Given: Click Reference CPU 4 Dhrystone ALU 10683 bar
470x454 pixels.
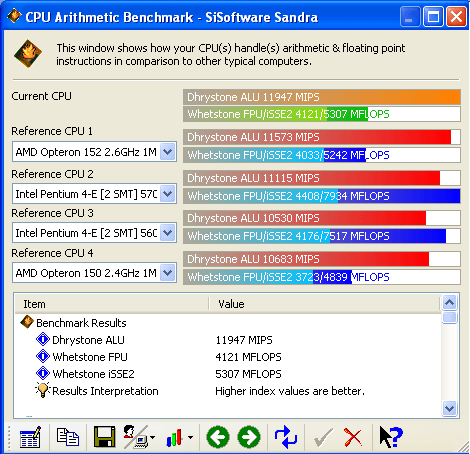Looking at the screenshot, I should tap(322, 259).
